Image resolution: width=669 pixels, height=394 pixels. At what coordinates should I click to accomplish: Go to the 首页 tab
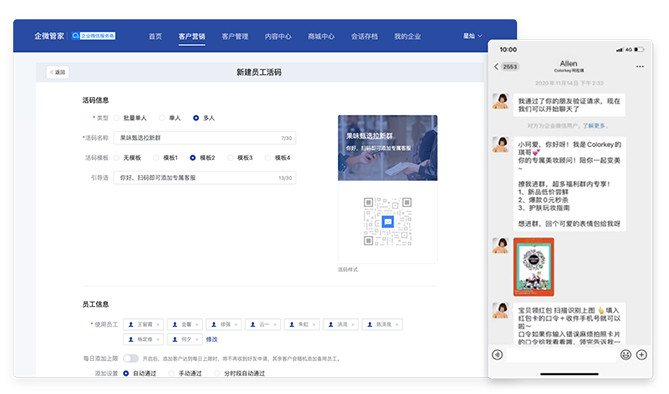[x=155, y=36]
